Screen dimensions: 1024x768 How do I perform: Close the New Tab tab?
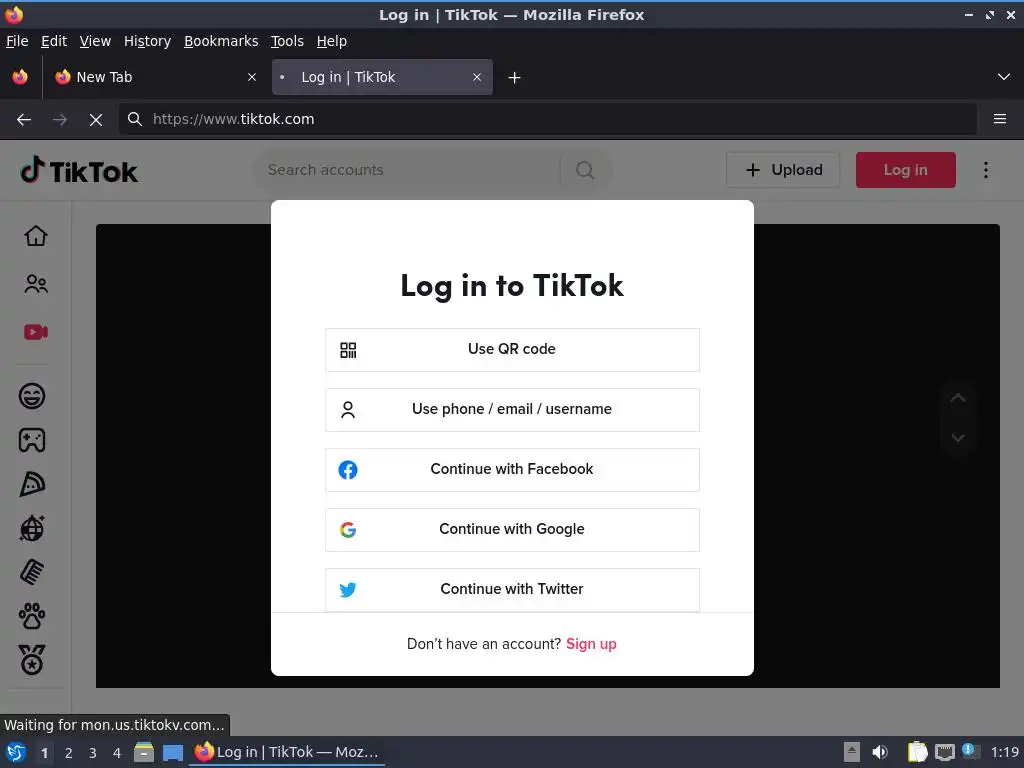pos(252,77)
